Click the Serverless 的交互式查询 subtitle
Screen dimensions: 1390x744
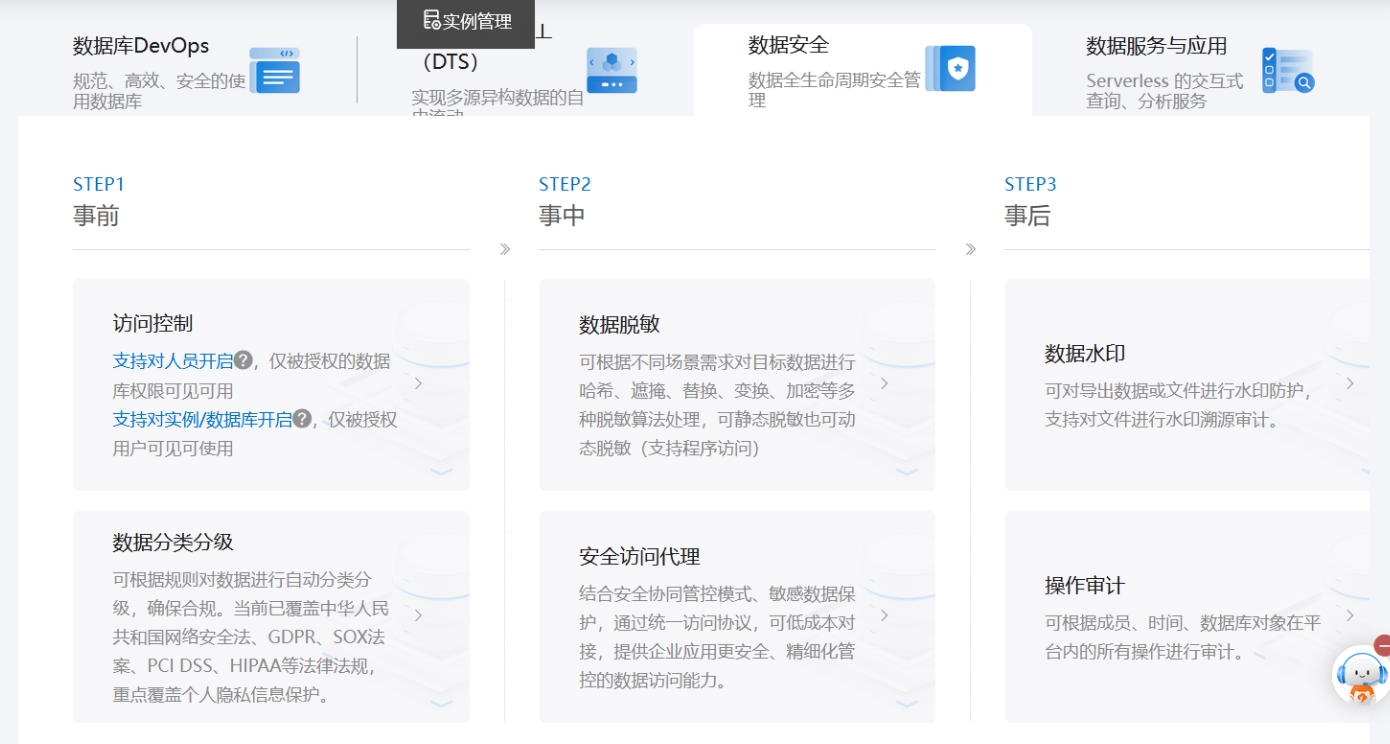tap(1165, 91)
